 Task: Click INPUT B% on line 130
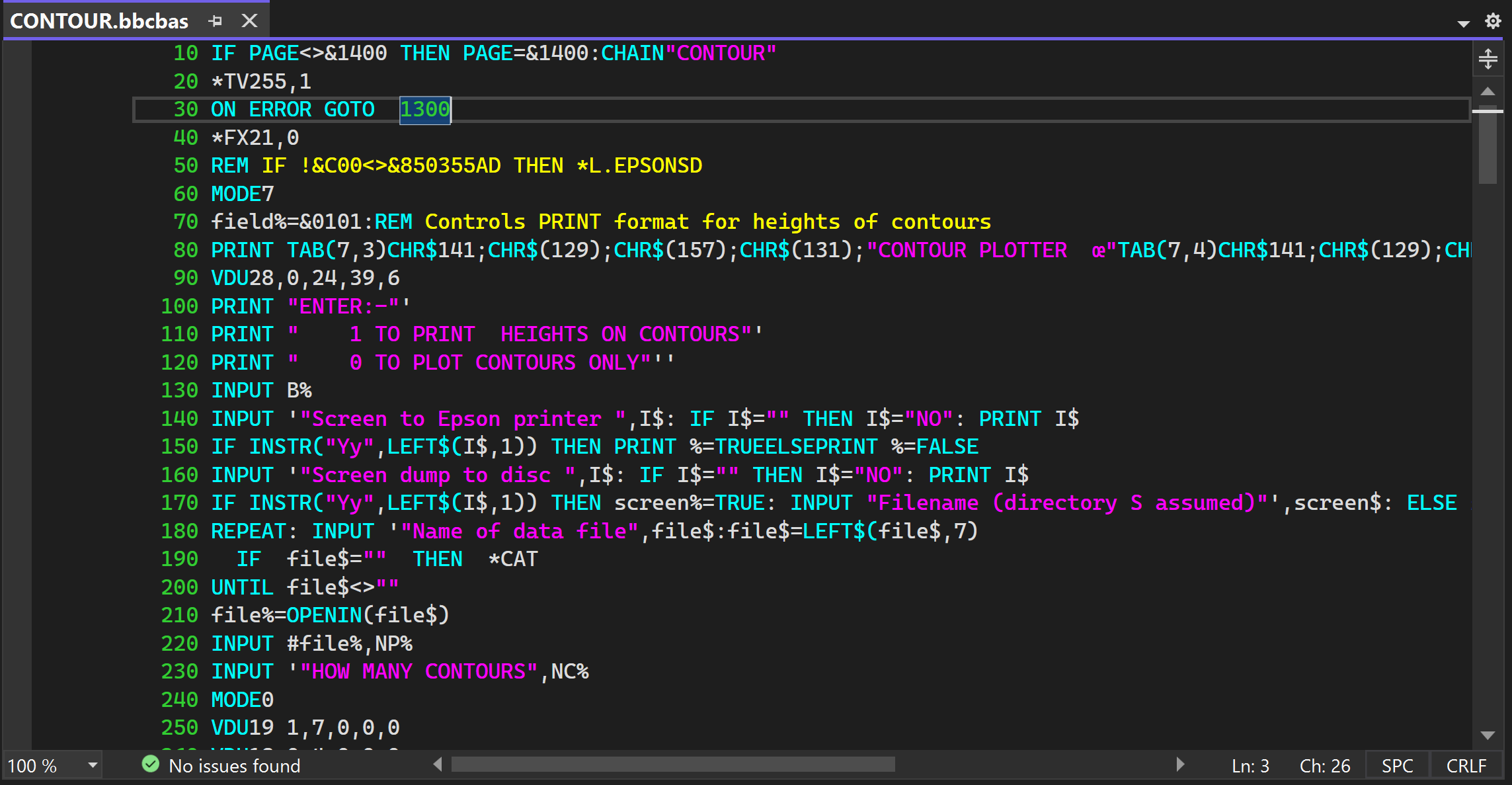click(261, 390)
